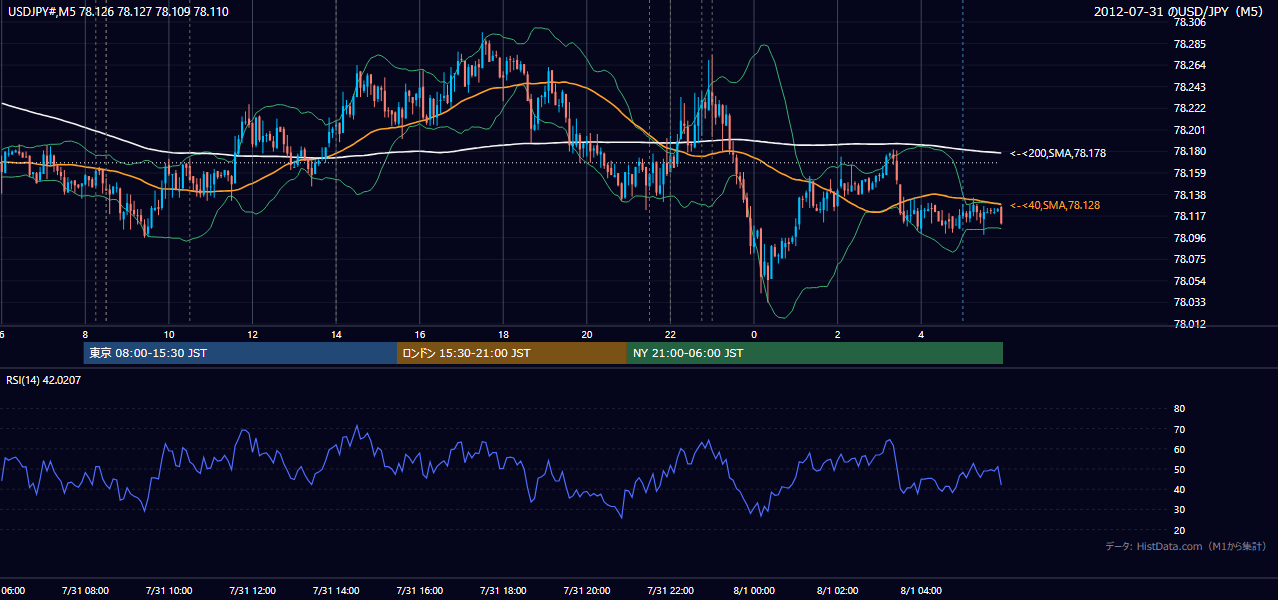Viewport: 1278px width, 600px height.
Task: Click price axis label 78.180
Action: pyautogui.click(x=1190, y=151)
